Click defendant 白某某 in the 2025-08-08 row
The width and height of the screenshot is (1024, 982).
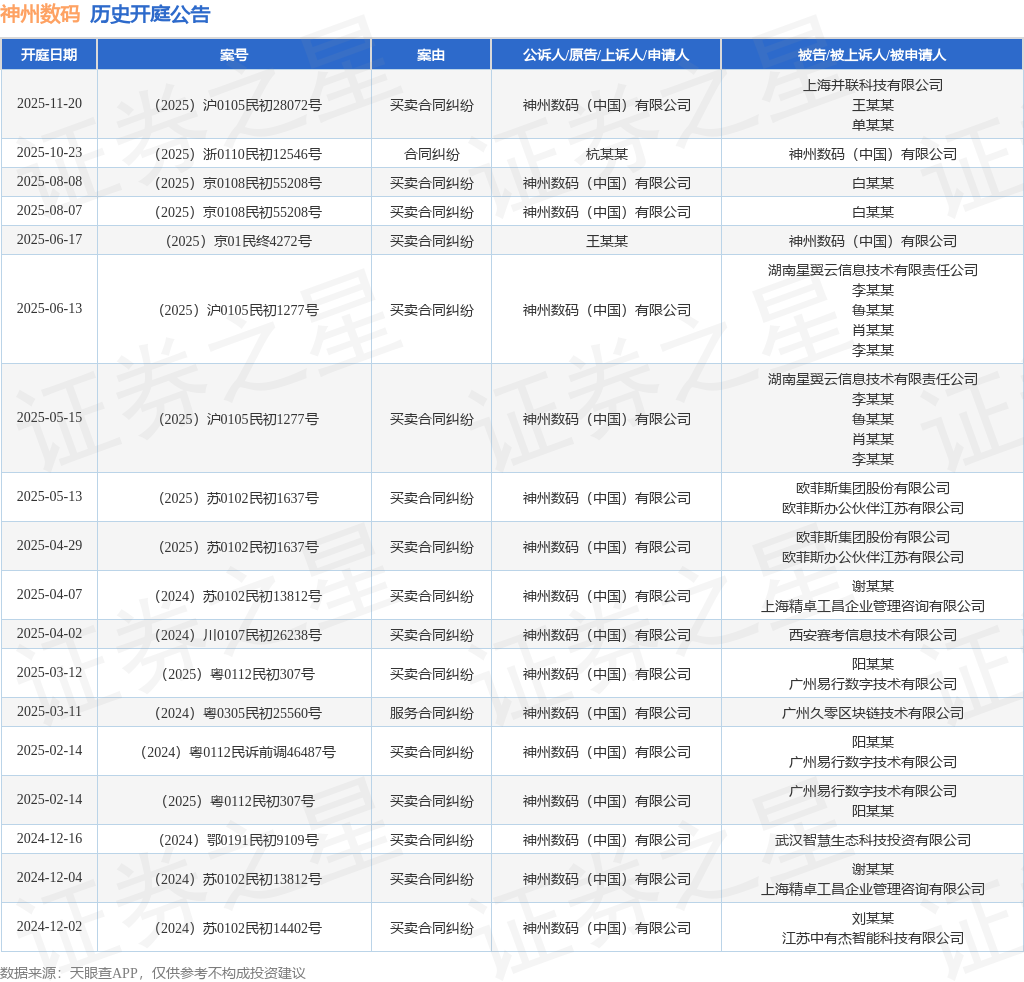click(x=872, y=183)
